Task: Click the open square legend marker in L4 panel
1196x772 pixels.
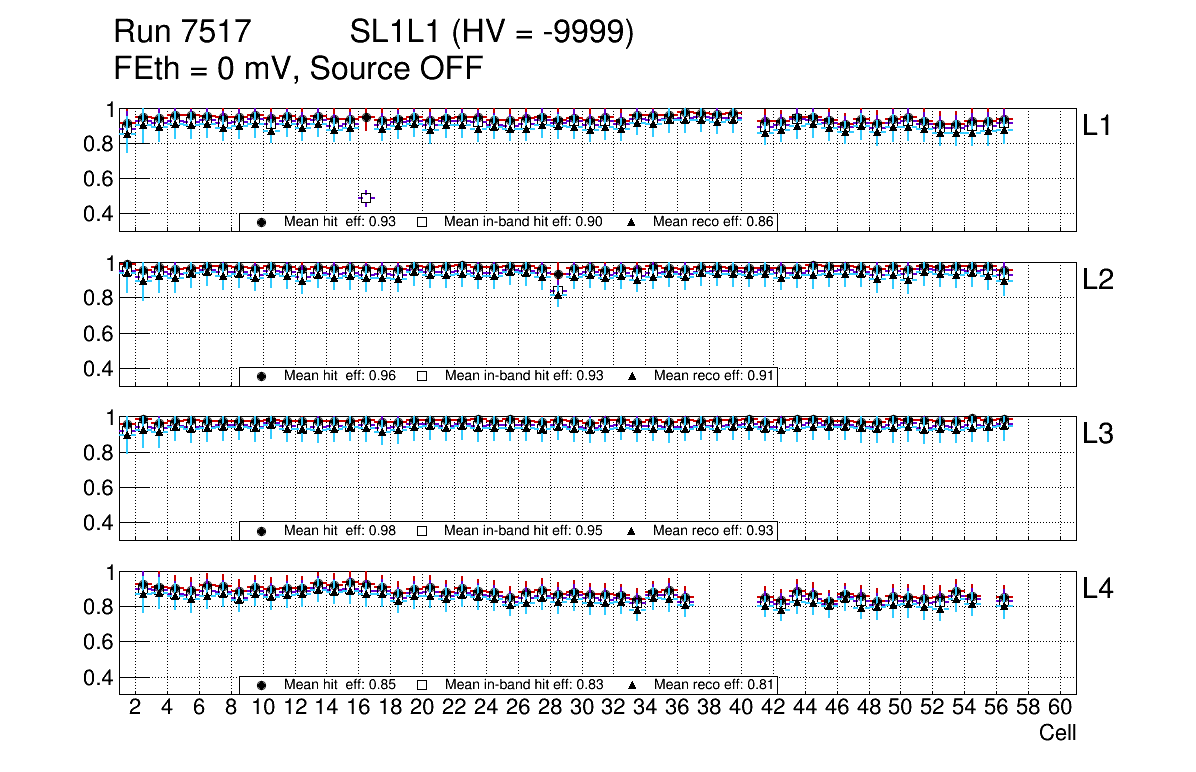Action: (422, 685)
